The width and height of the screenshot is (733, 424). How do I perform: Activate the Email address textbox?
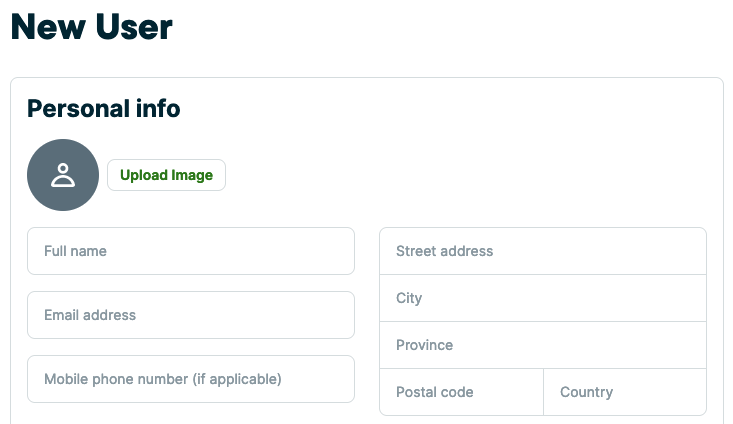(190, 315)
